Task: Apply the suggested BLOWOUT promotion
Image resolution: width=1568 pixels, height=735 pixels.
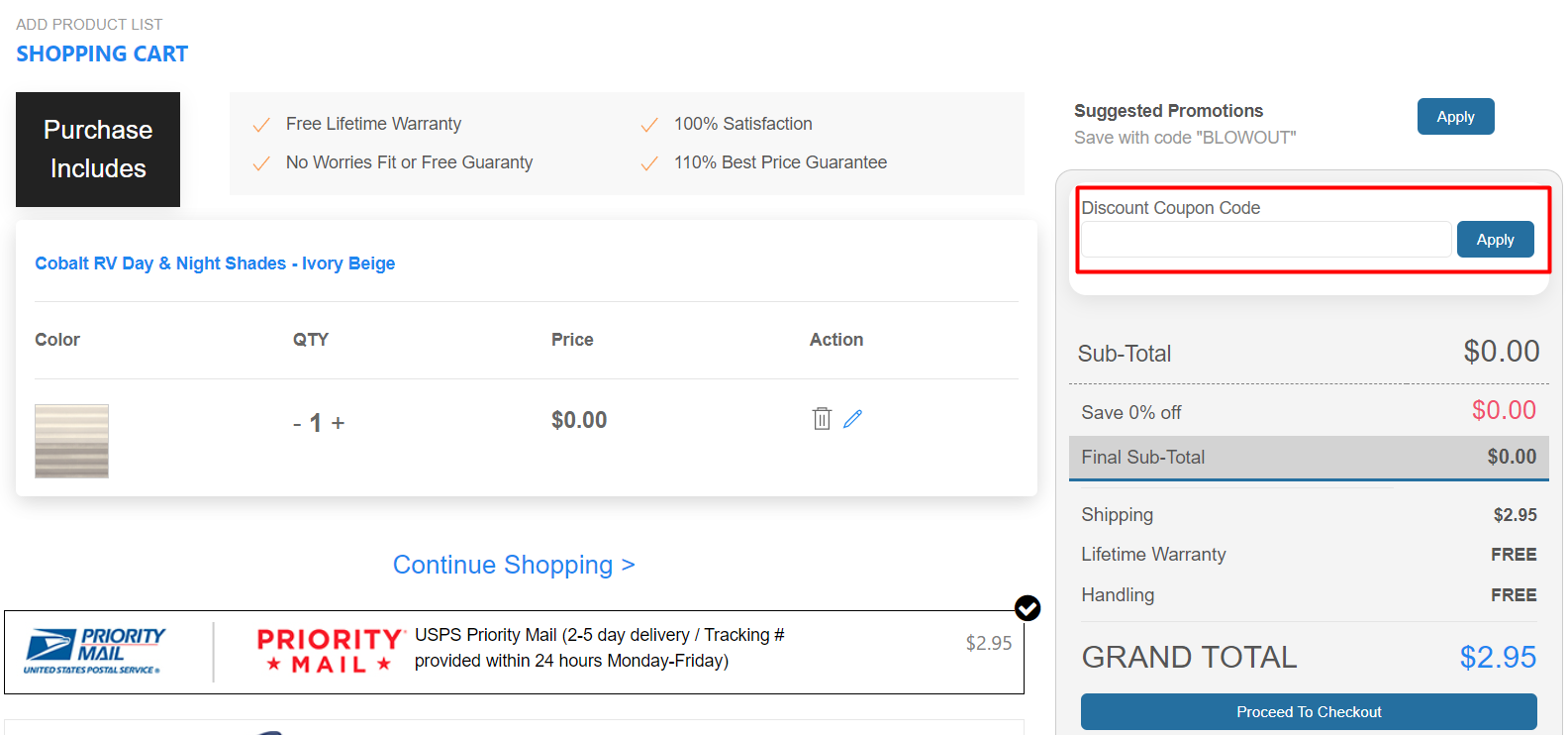Action: 1455,117
